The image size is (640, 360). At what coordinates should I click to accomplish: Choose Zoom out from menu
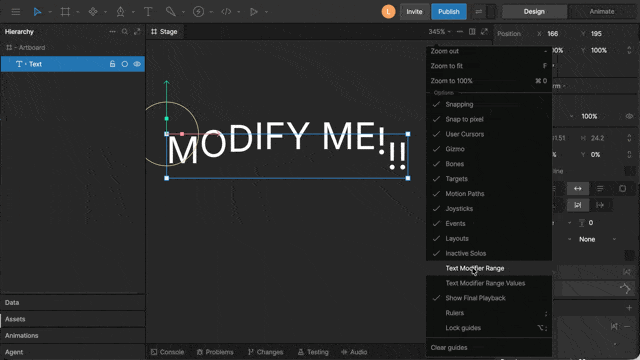pos(489,51)
